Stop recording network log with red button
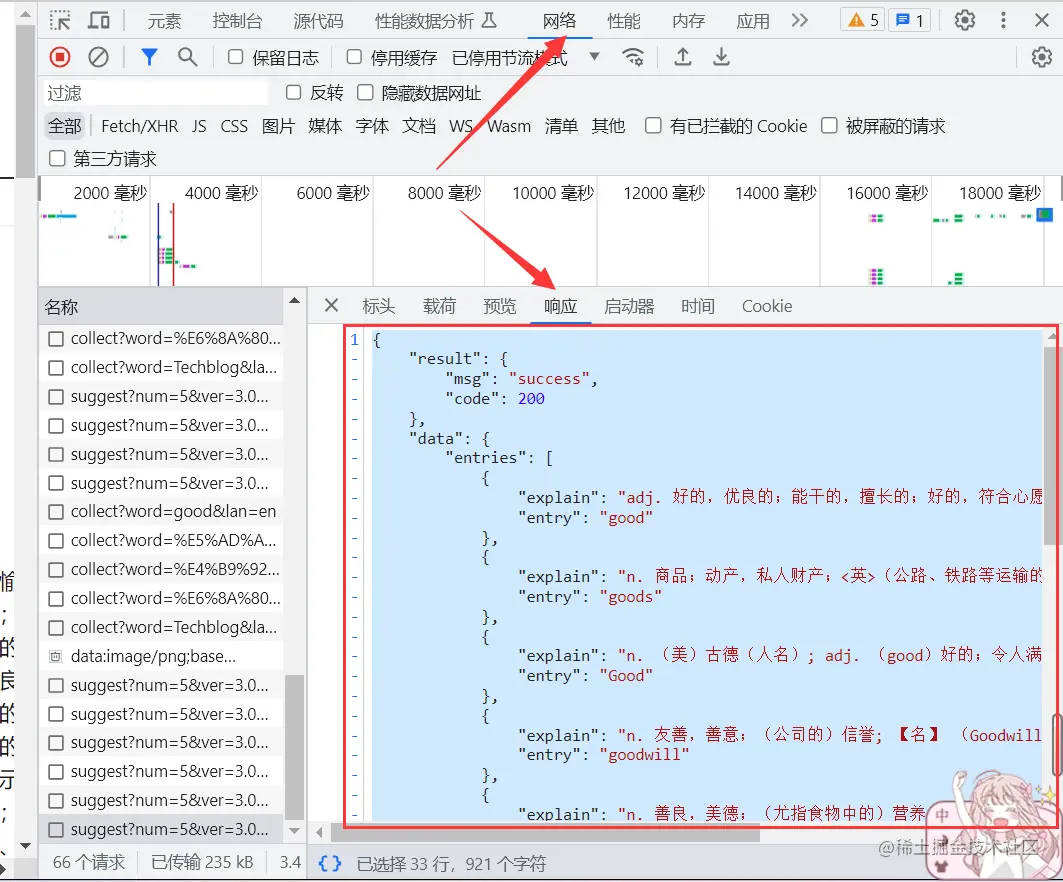1063x882 pixels. (x=60, y=57)
